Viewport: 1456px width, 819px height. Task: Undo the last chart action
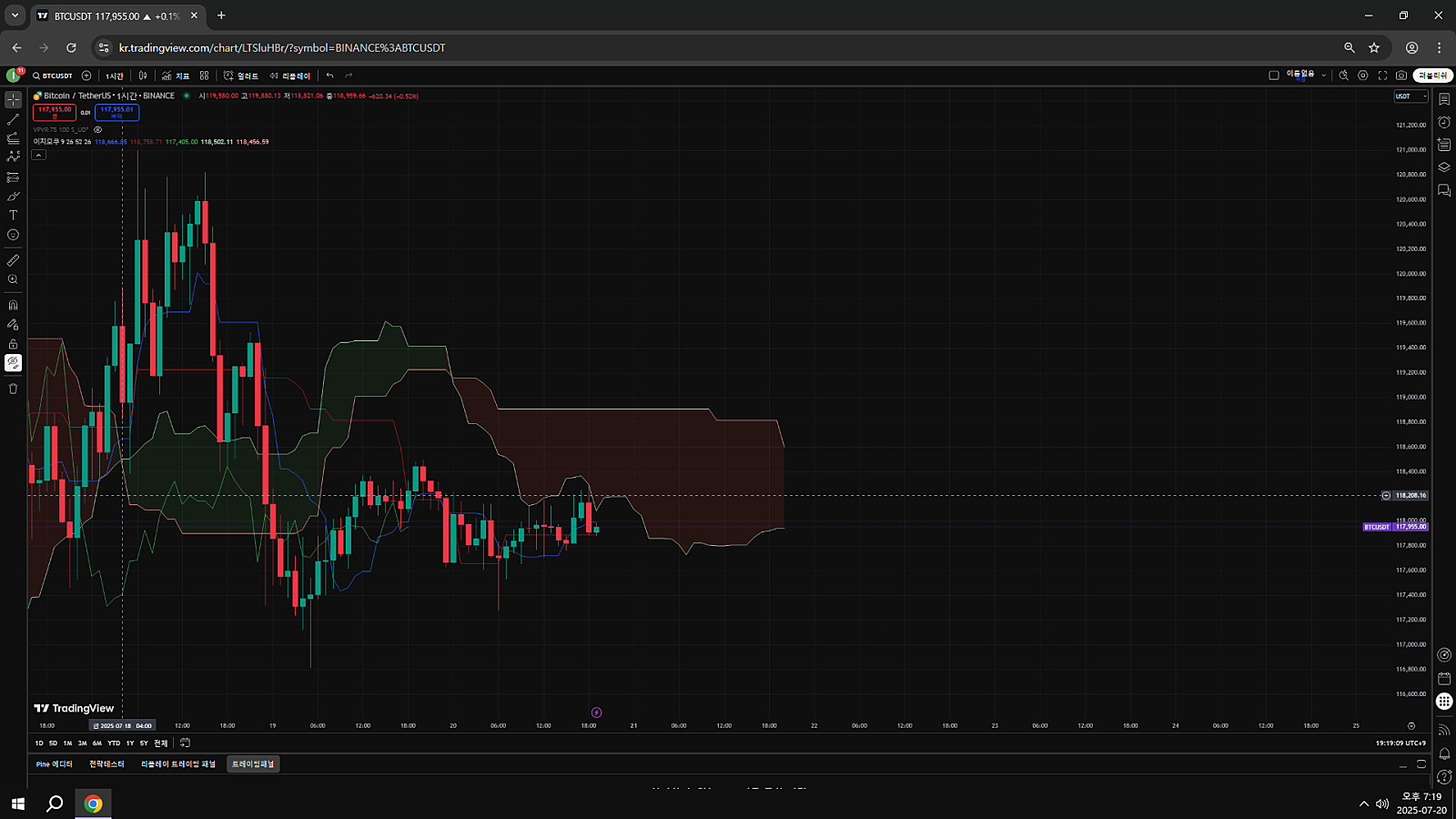329,76
